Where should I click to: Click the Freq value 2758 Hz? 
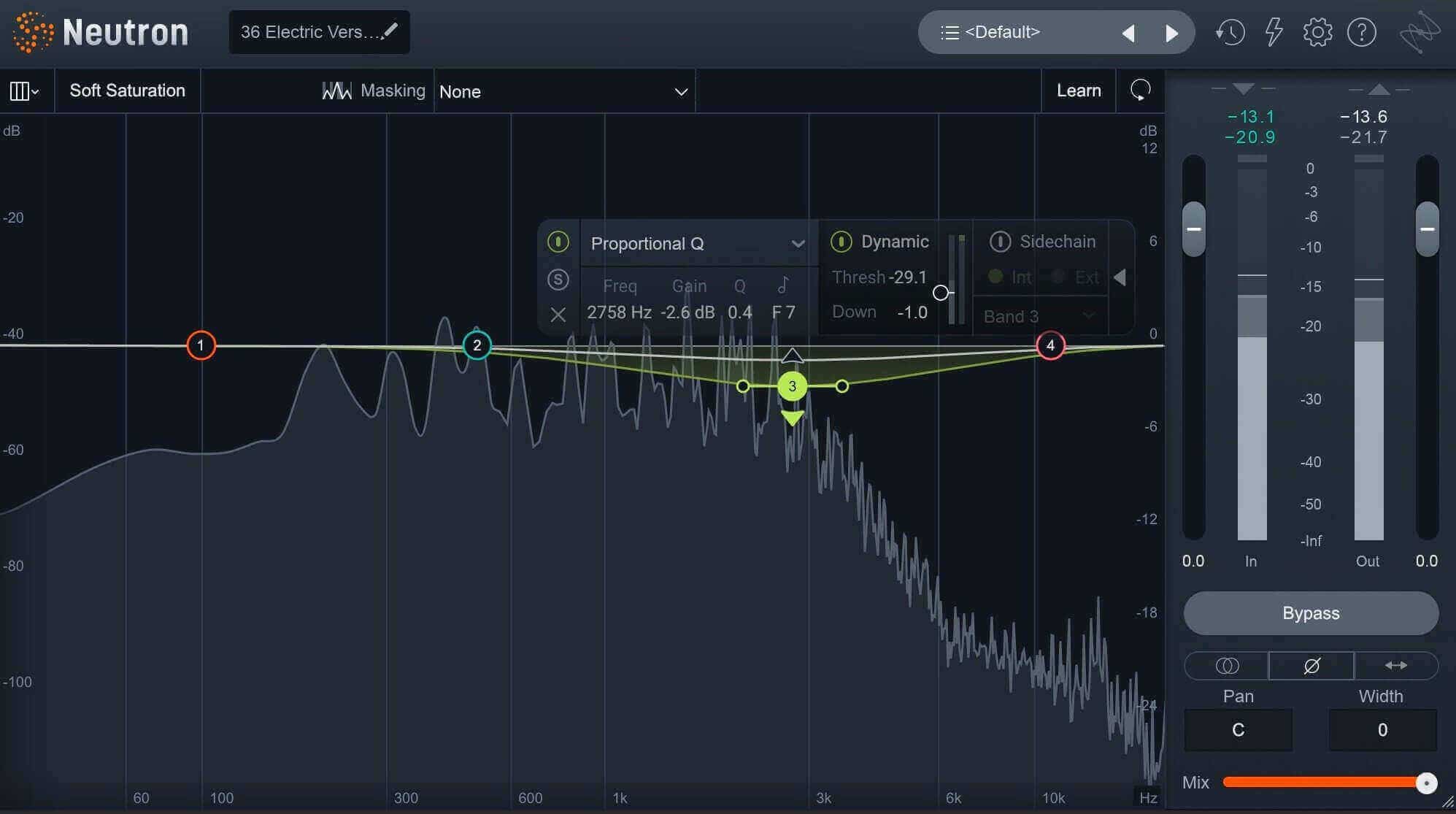coord(619,312)
